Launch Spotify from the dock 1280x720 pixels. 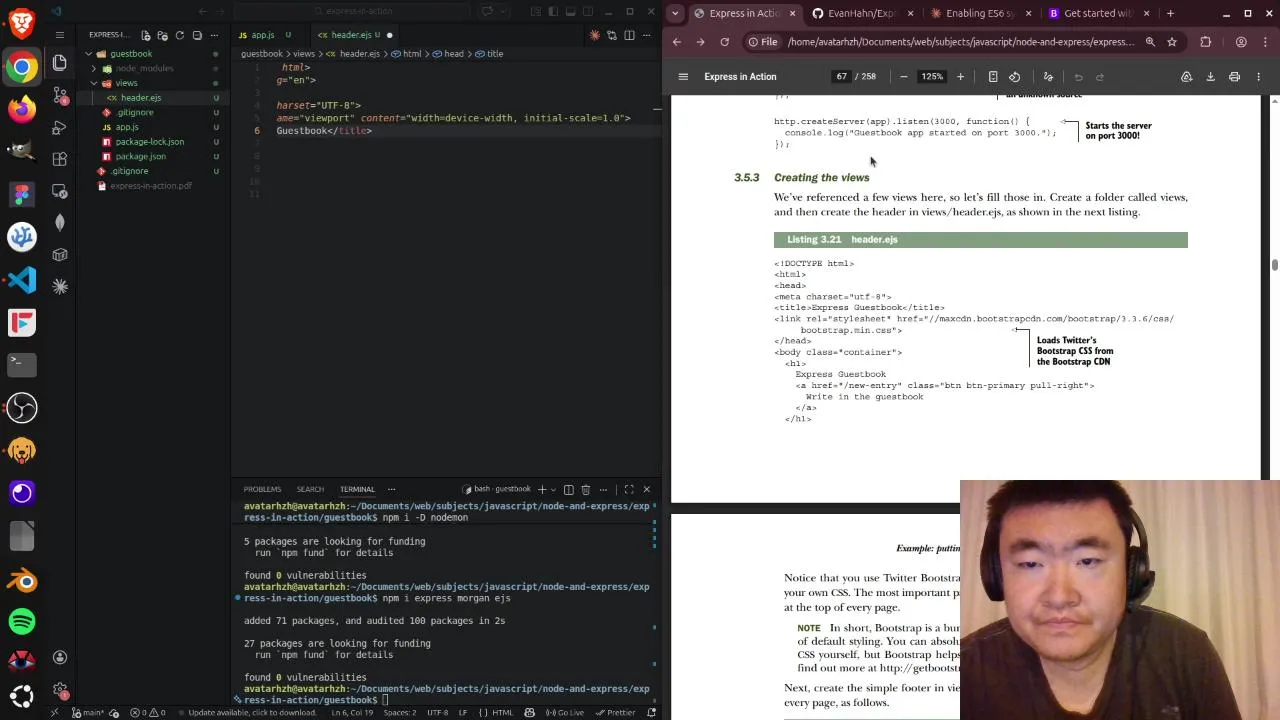pos(22,621)
